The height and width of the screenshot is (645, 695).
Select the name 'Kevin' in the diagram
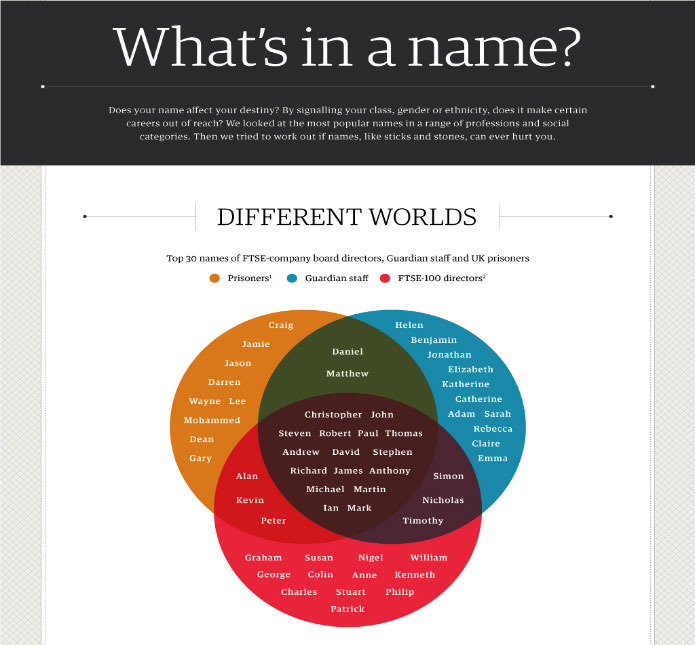[x=250, y=499]
